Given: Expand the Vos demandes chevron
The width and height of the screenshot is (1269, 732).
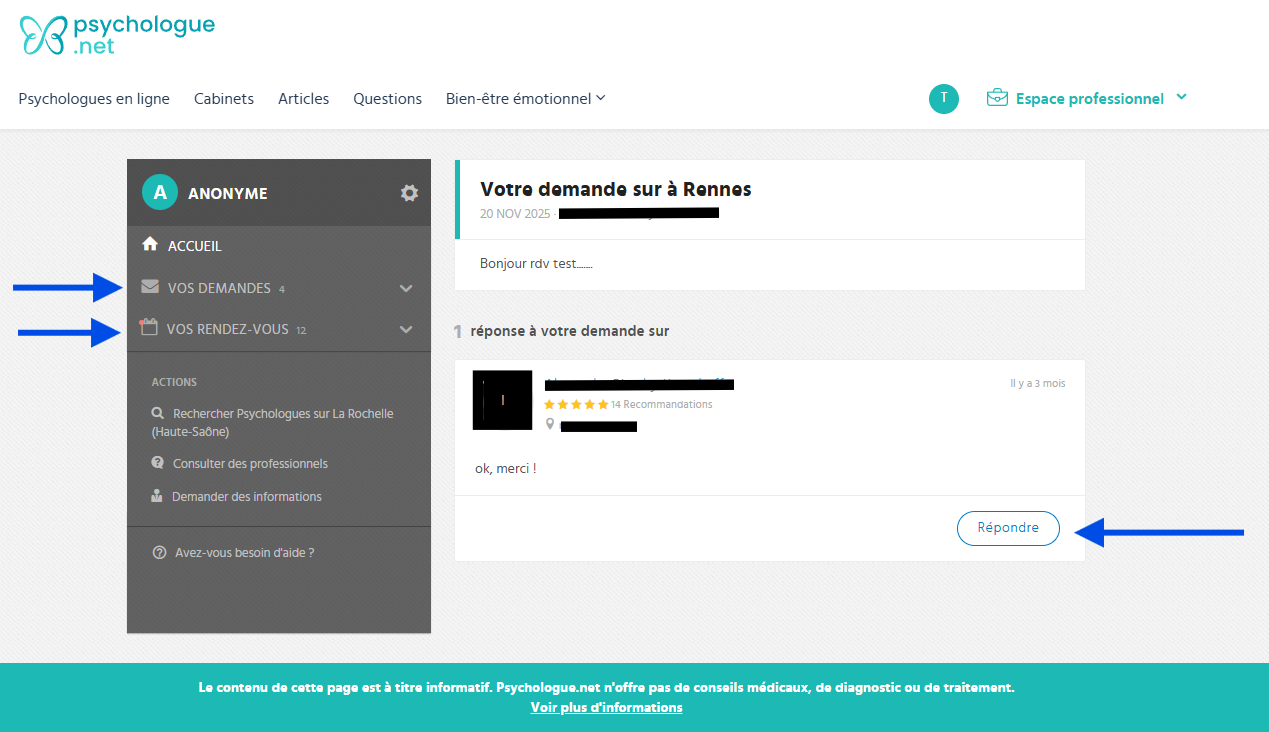Looking at the screenshot, I should (x=406, y=288).
